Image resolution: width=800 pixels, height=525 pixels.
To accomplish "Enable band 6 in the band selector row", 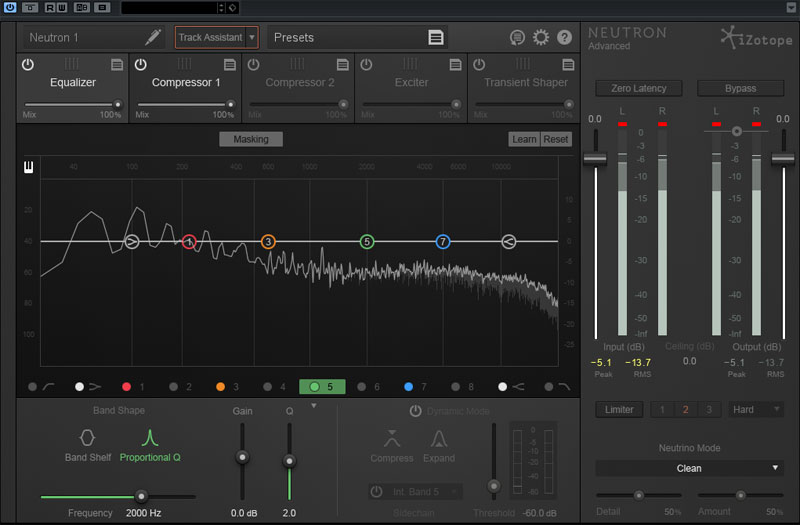I will [361, 387].
